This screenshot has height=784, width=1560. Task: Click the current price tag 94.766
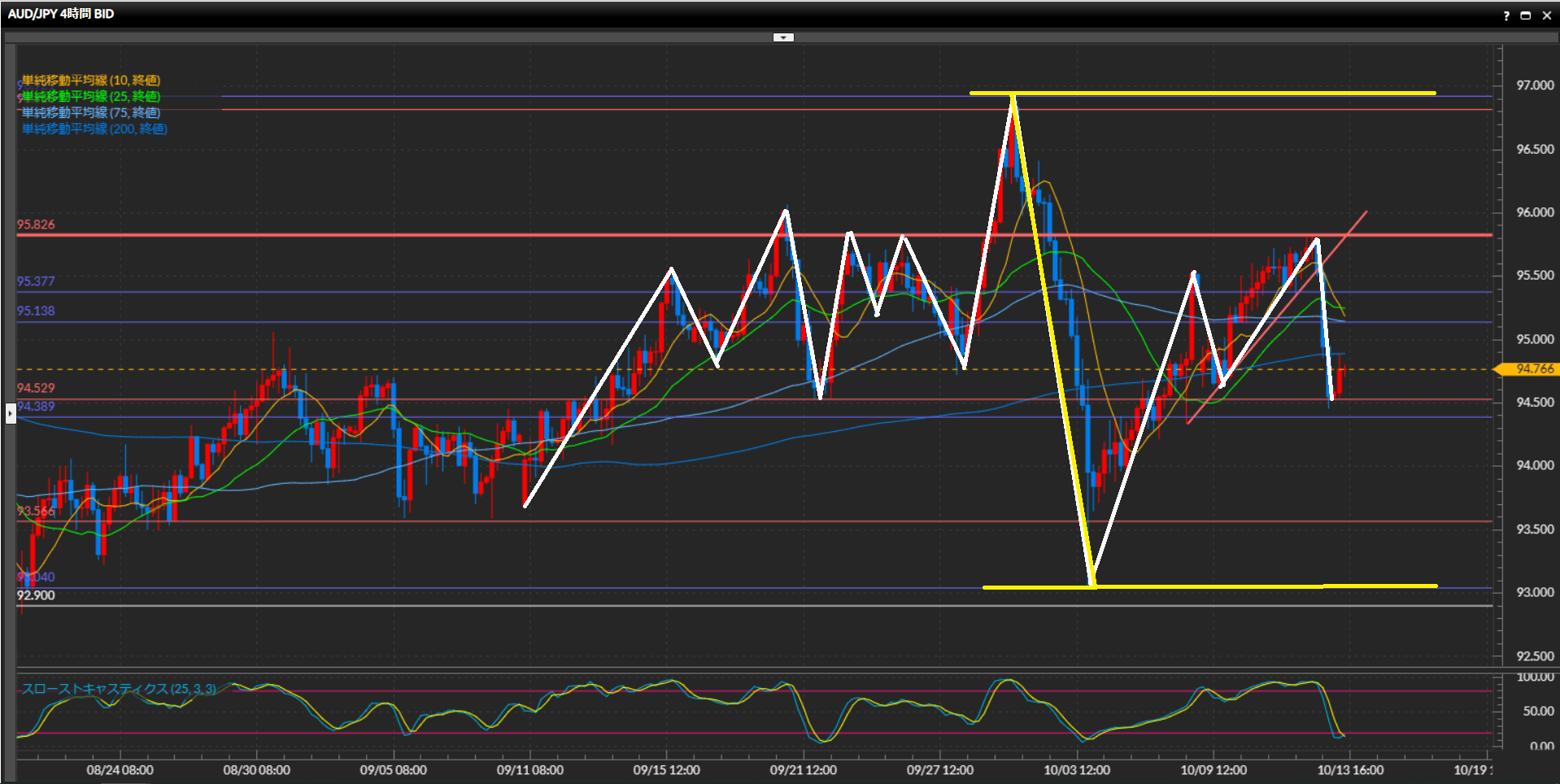coord(1533,369)
